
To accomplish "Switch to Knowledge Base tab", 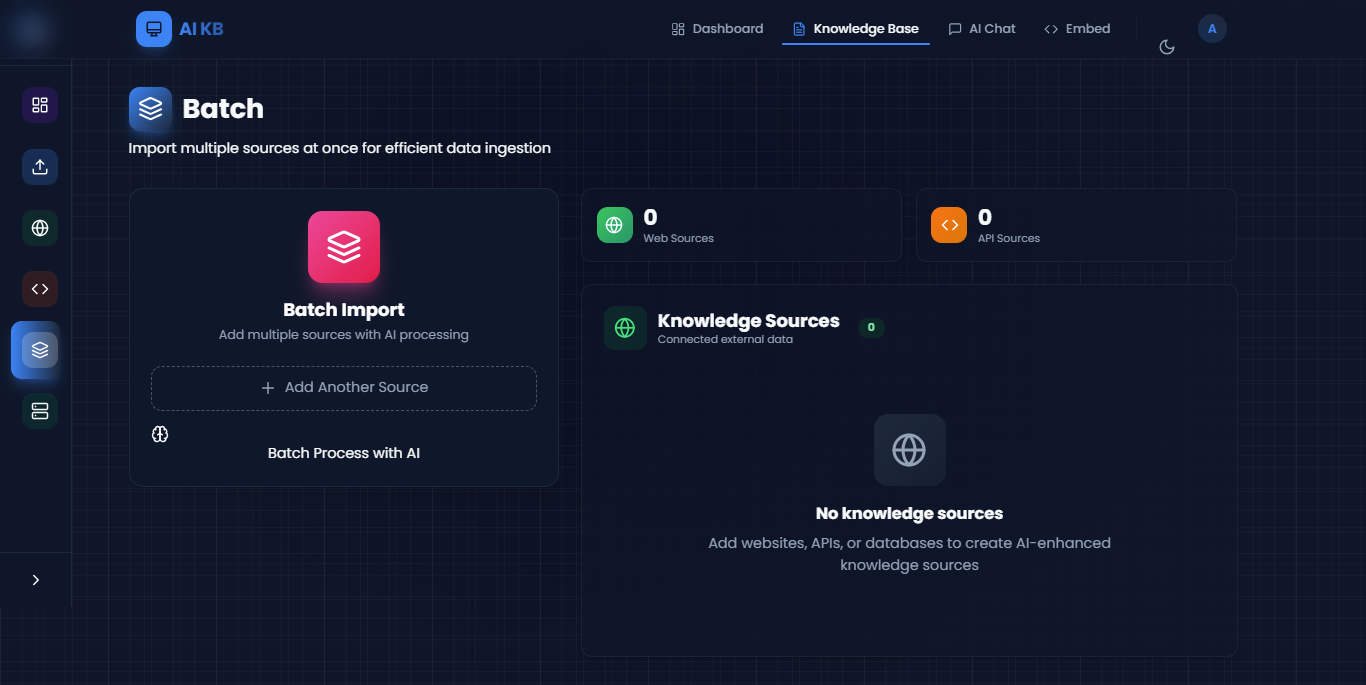I will coord(856,29).
